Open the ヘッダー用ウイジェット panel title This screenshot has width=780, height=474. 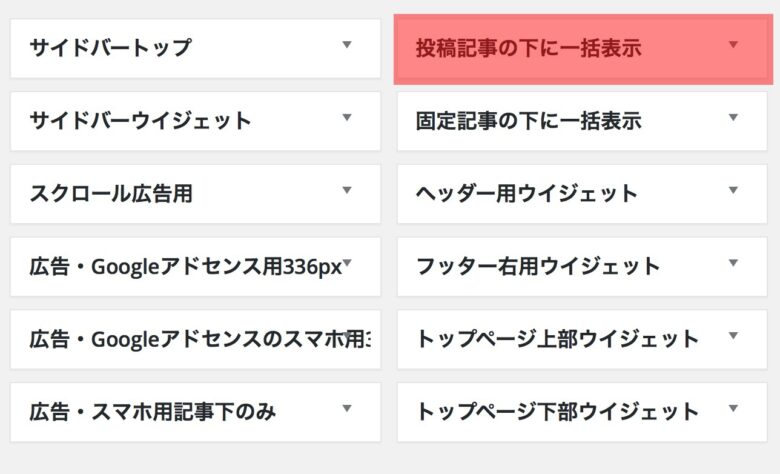pos(527,193)
